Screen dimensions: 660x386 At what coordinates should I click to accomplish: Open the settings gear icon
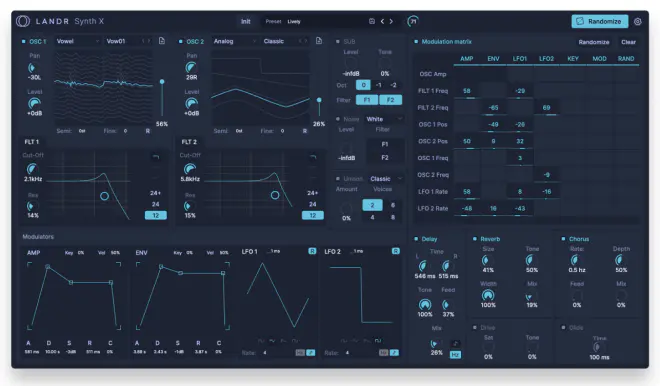click(x=638, y=21)
